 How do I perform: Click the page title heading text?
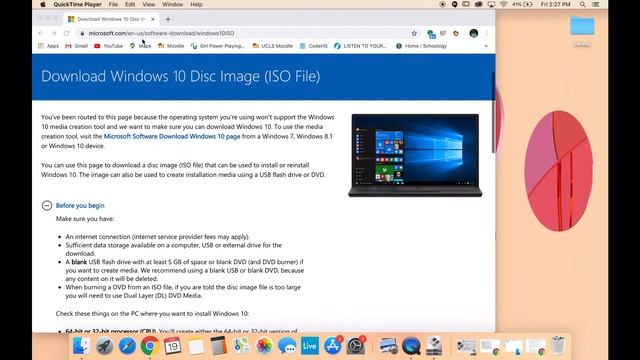click(x=180, y=76)
